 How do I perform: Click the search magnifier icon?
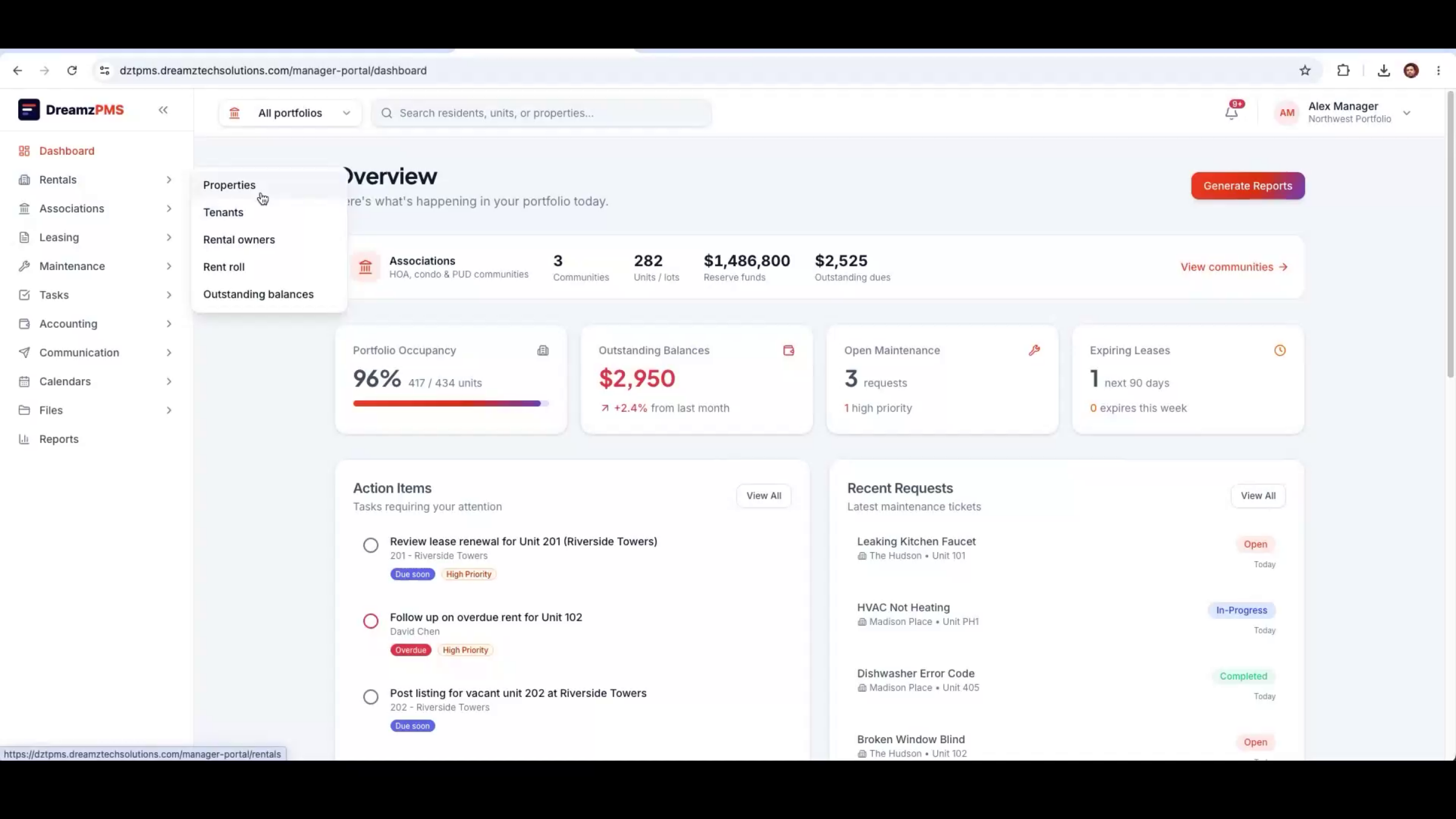tap(386, 113)
